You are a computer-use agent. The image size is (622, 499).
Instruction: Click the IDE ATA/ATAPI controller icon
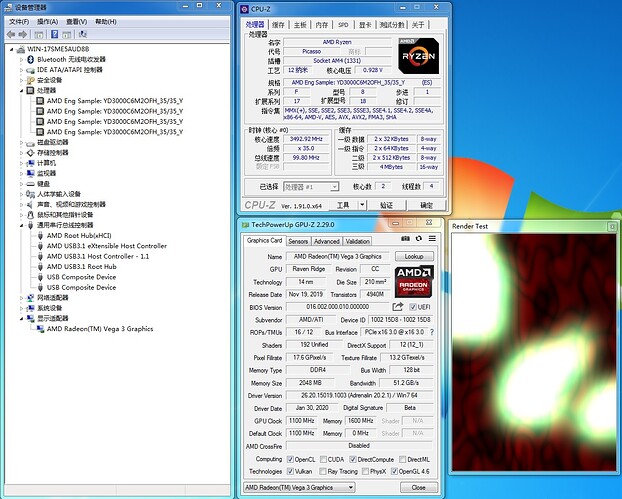[31, 70]
